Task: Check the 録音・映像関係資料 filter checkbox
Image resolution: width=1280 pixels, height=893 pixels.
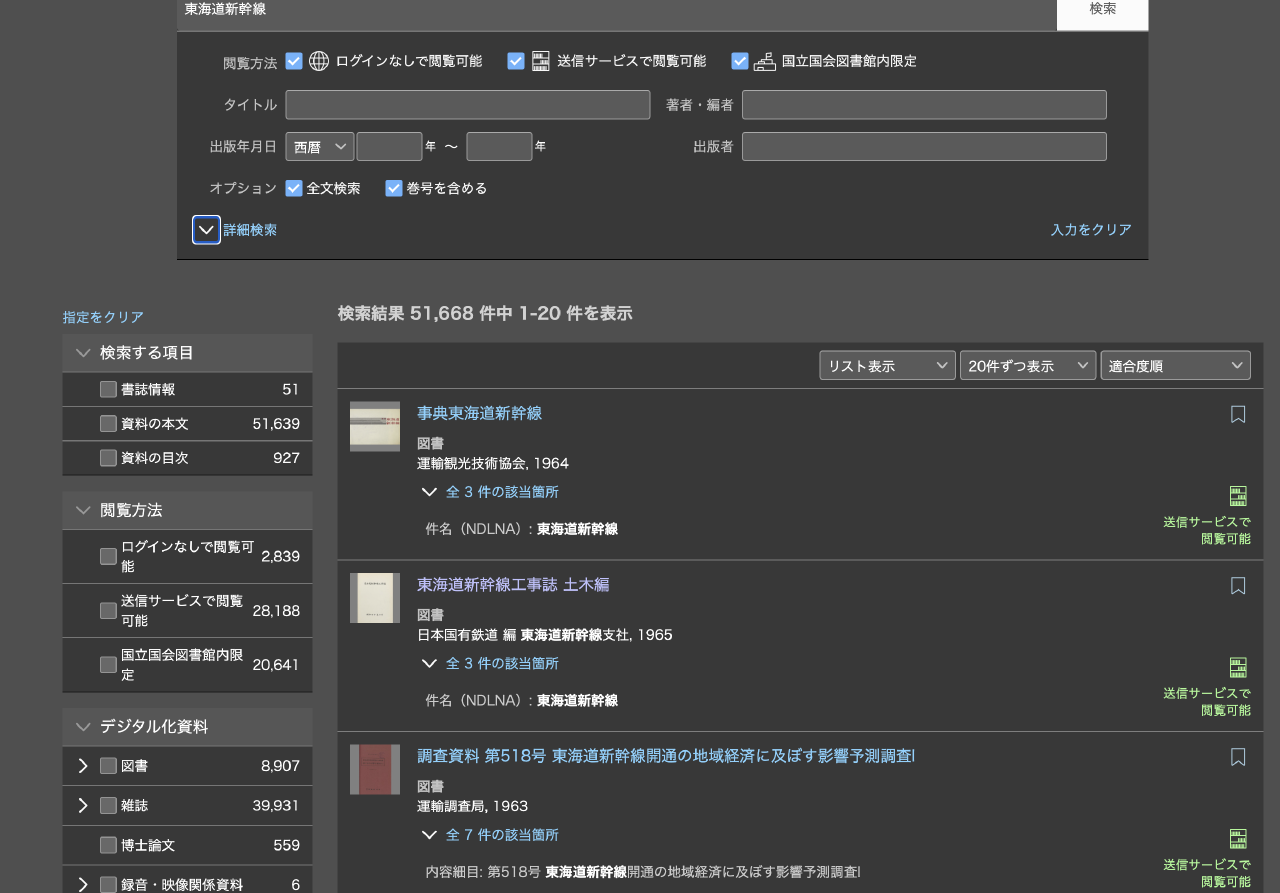Action: tap(108, 884)
